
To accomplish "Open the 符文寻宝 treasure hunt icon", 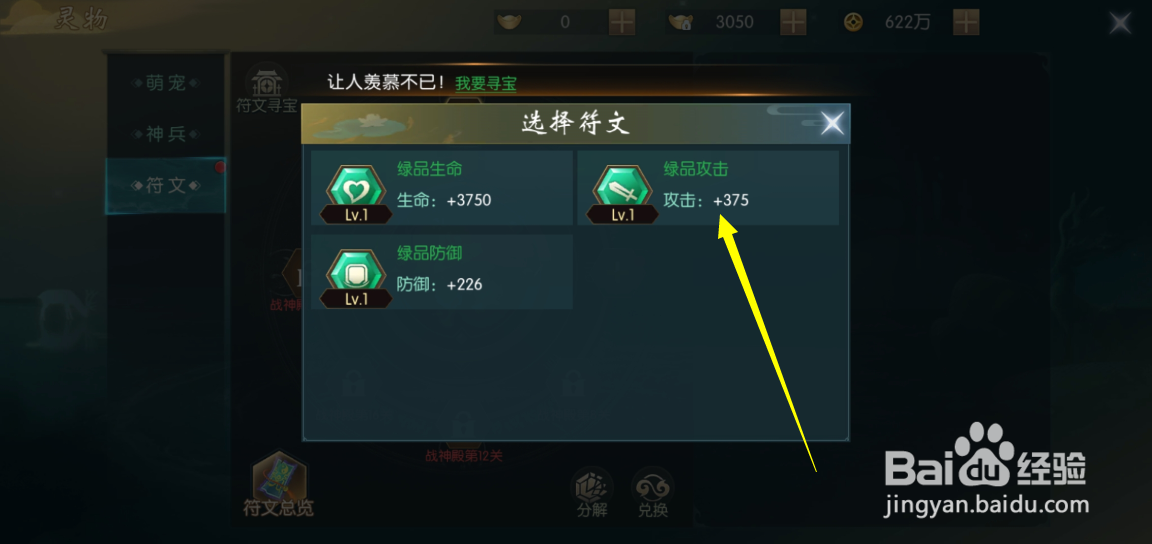I will pos(266,88).
